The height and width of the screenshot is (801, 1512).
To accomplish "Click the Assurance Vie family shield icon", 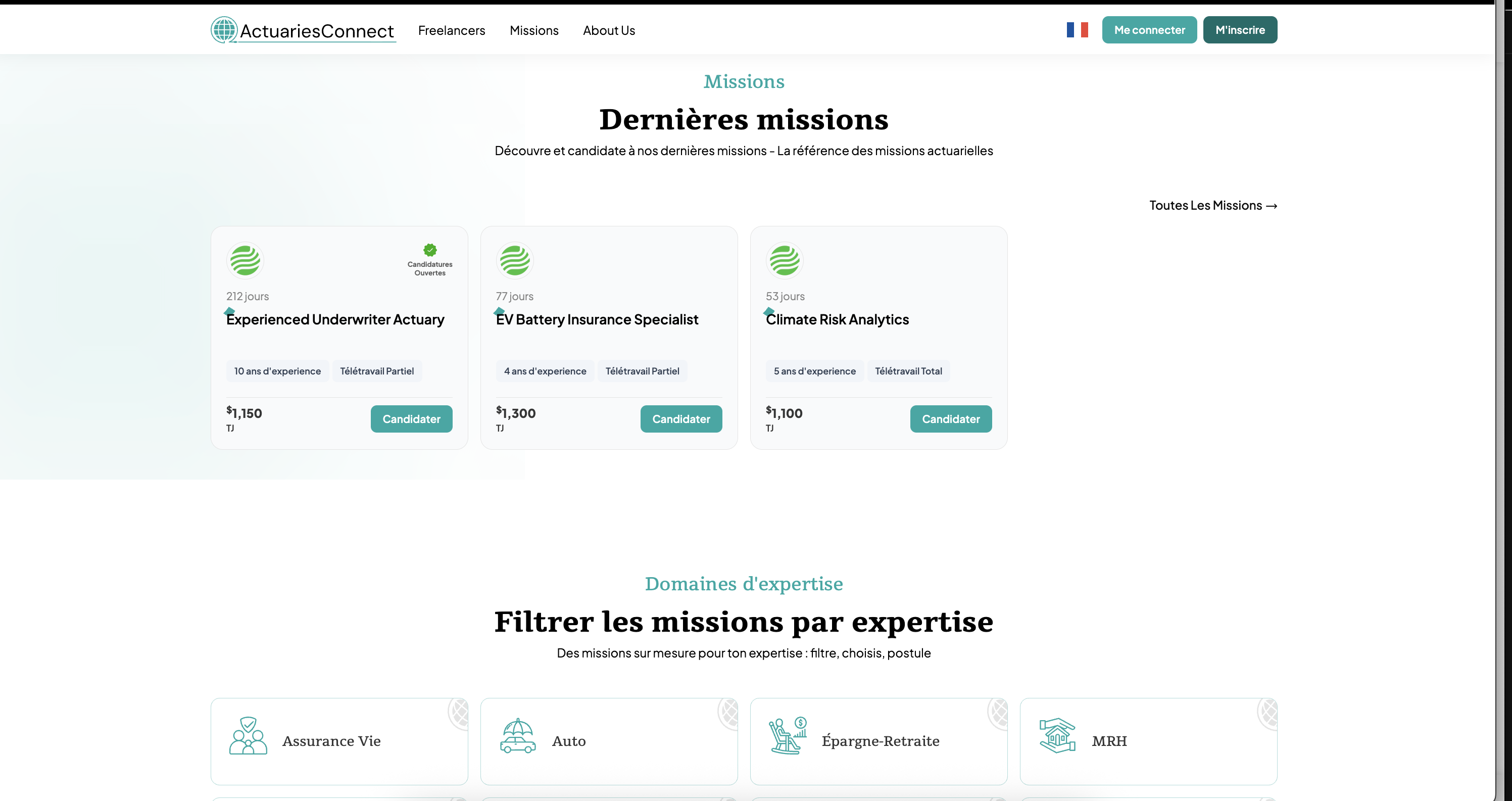I will click(x=248, y=735).
